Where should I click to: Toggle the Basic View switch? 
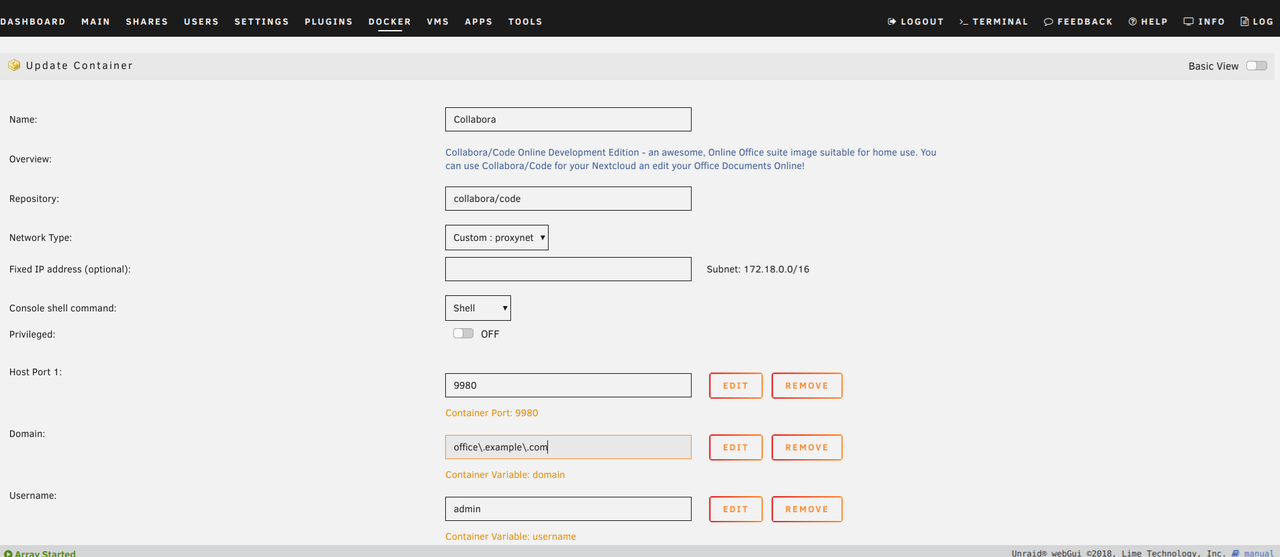(x=1256, y=66)
